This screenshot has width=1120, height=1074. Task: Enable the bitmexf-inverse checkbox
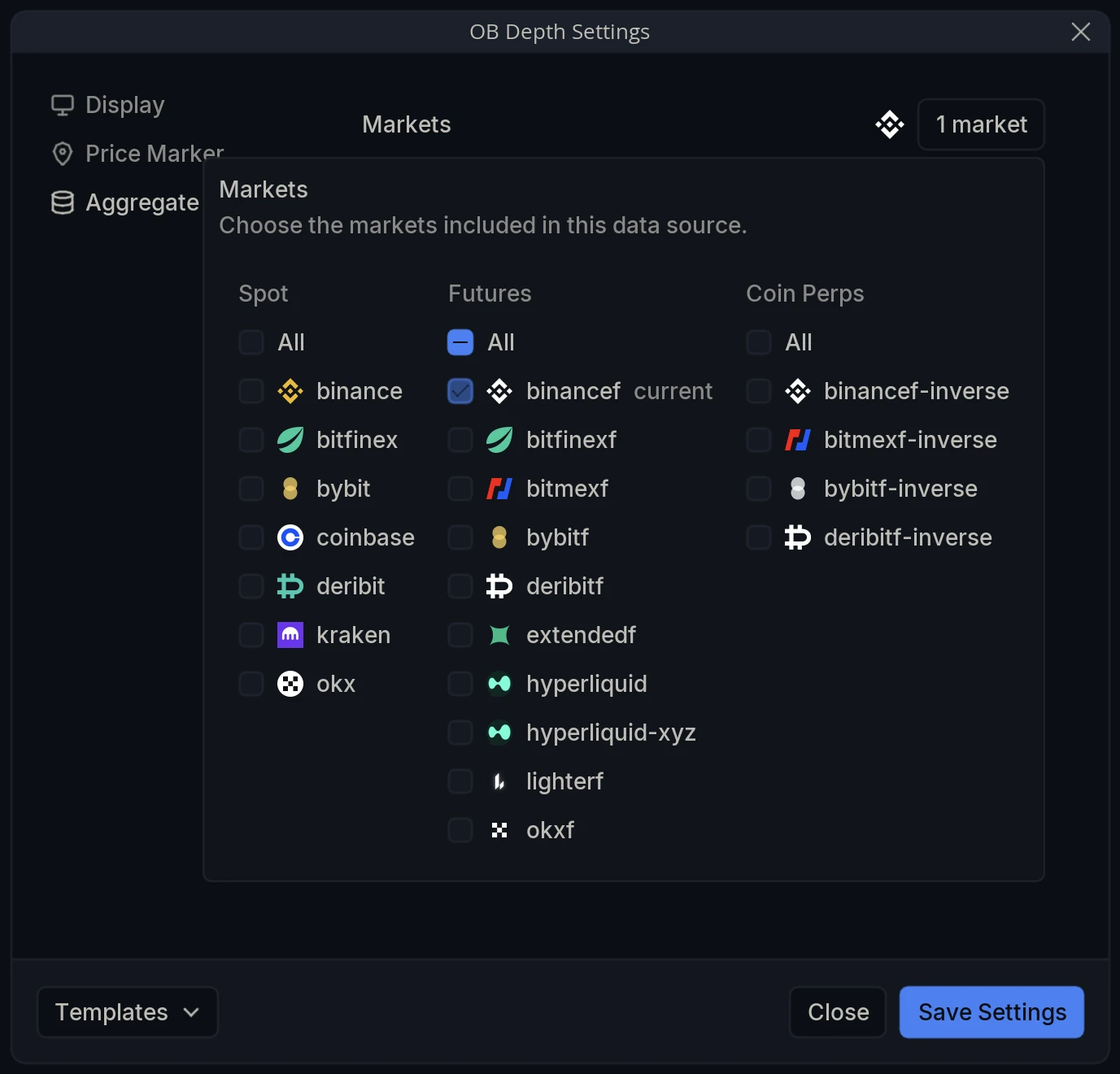click(x=759, y=440)
